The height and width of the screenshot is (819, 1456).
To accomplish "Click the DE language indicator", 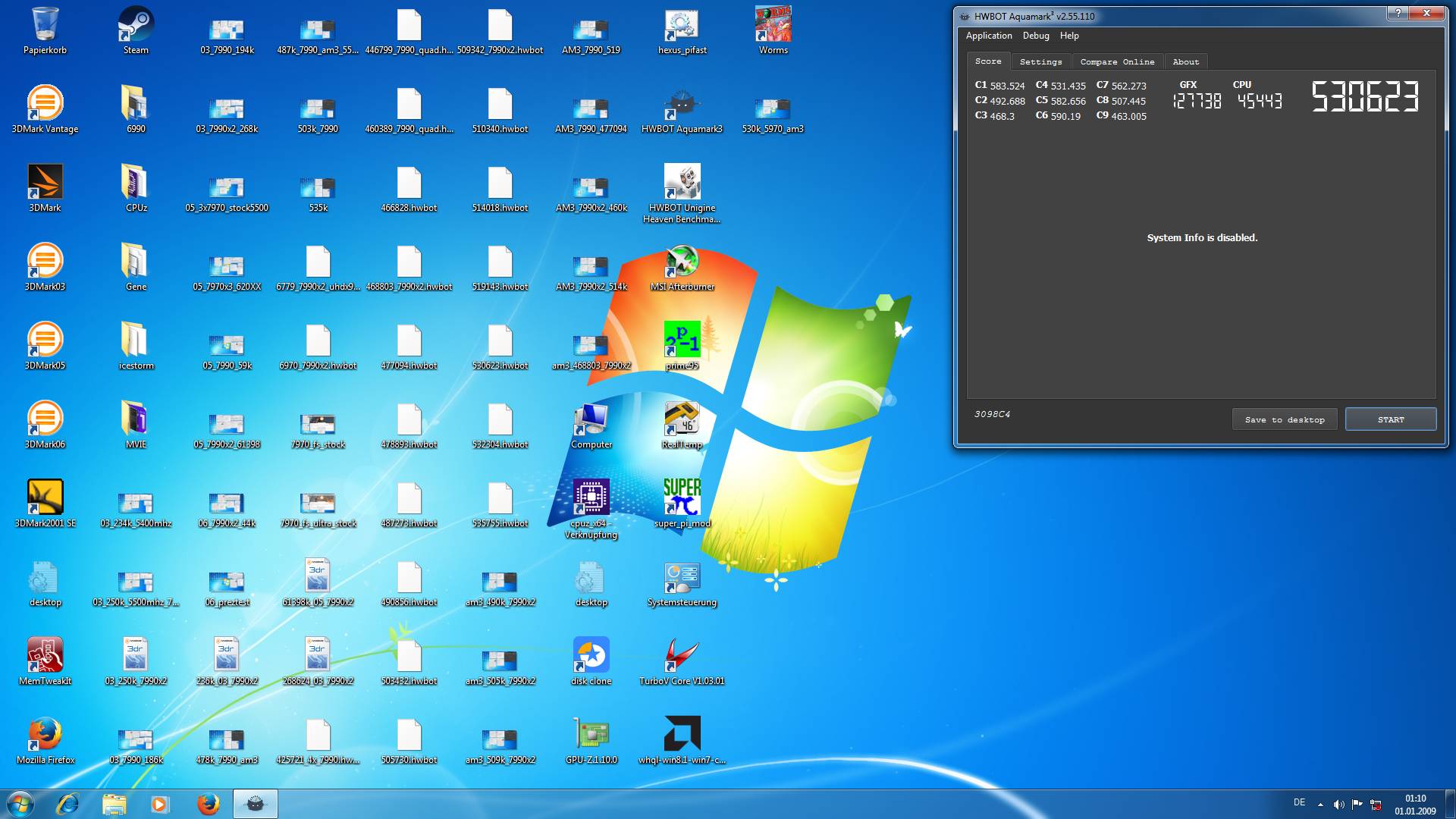I will [1299, 802].
